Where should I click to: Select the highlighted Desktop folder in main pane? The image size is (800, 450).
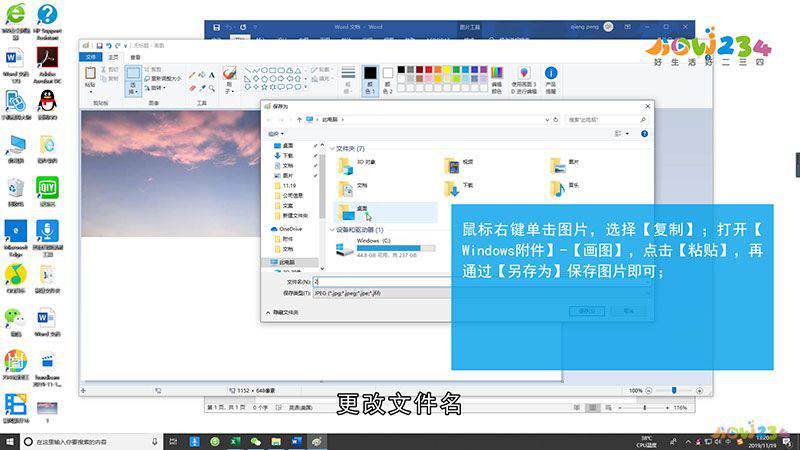386,212
